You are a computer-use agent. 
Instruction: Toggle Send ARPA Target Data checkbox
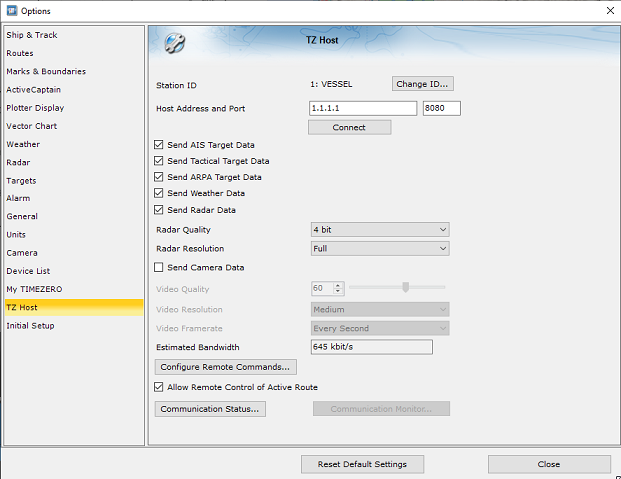click(158, 177)
